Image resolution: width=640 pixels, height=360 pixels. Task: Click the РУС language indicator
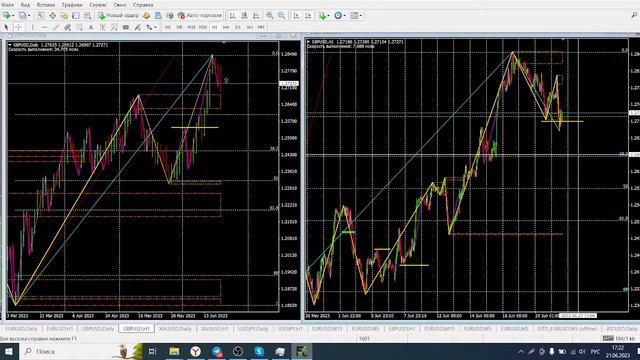pos(596,351)
